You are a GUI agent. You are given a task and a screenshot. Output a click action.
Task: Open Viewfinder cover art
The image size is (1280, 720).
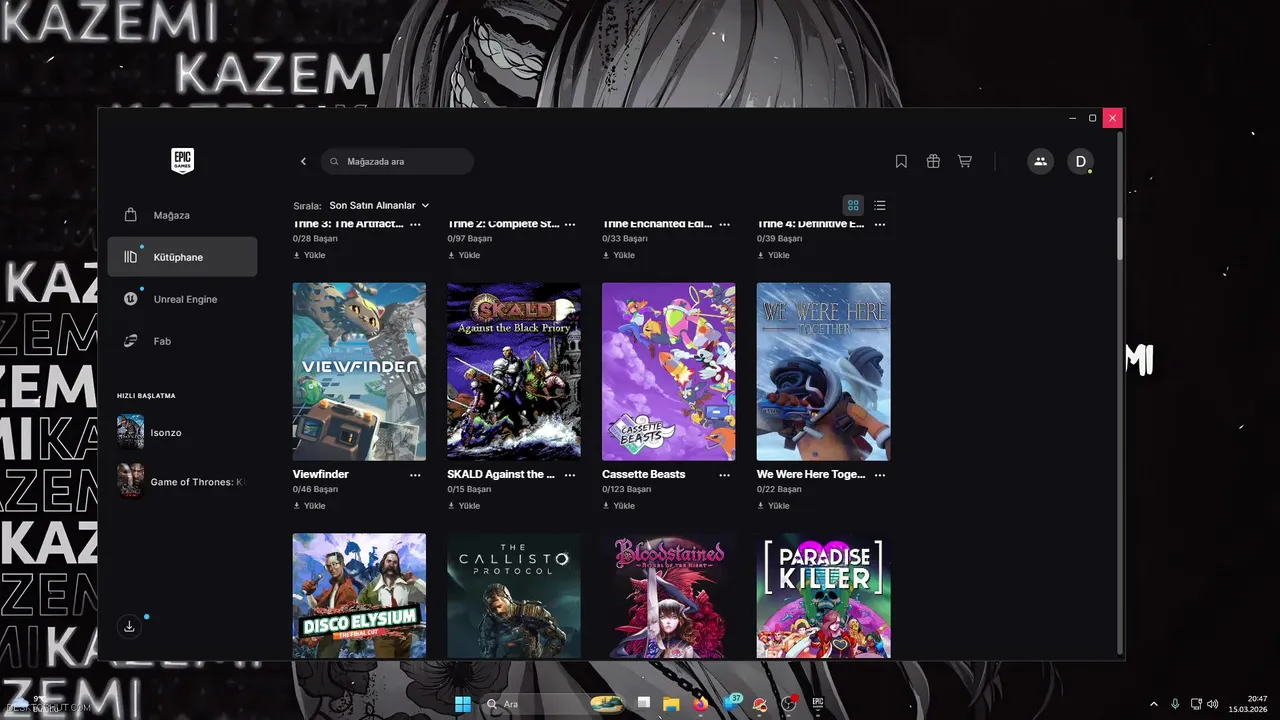tap(359, 371)
